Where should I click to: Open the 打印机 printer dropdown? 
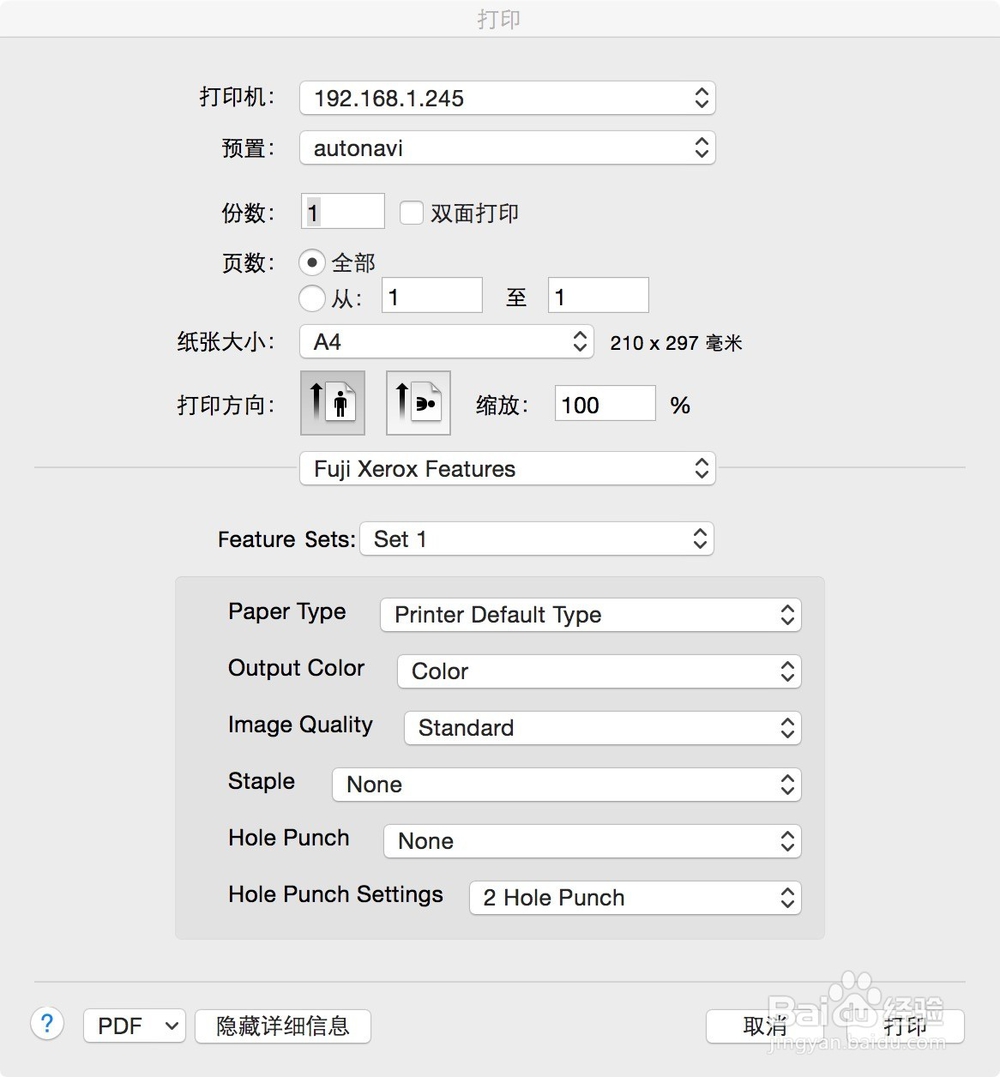coord(507,98)
